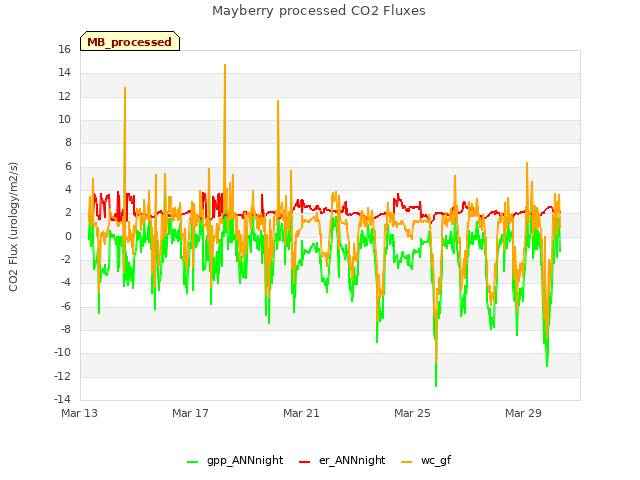Select the MB_processed label tab
The image size is (640, 480).
pyautogui.click(x=130, y=41)
